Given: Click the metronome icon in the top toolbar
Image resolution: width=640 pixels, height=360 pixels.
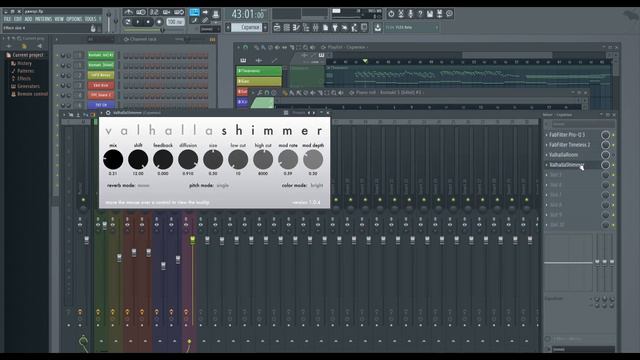Looking at the screenshot, I should point(129,12).
